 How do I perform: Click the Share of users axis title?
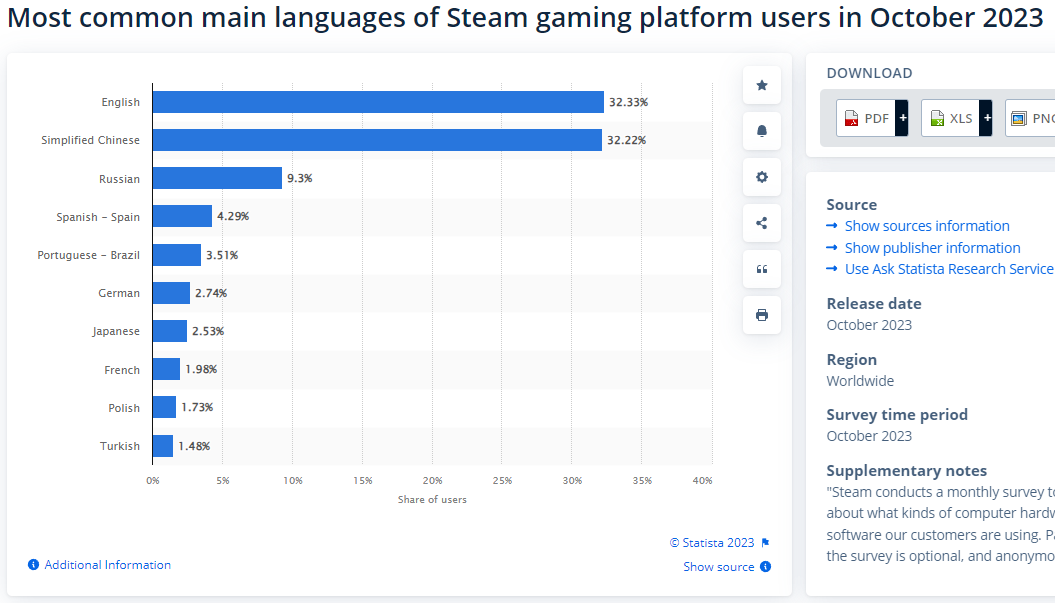(x=432, y=499)
